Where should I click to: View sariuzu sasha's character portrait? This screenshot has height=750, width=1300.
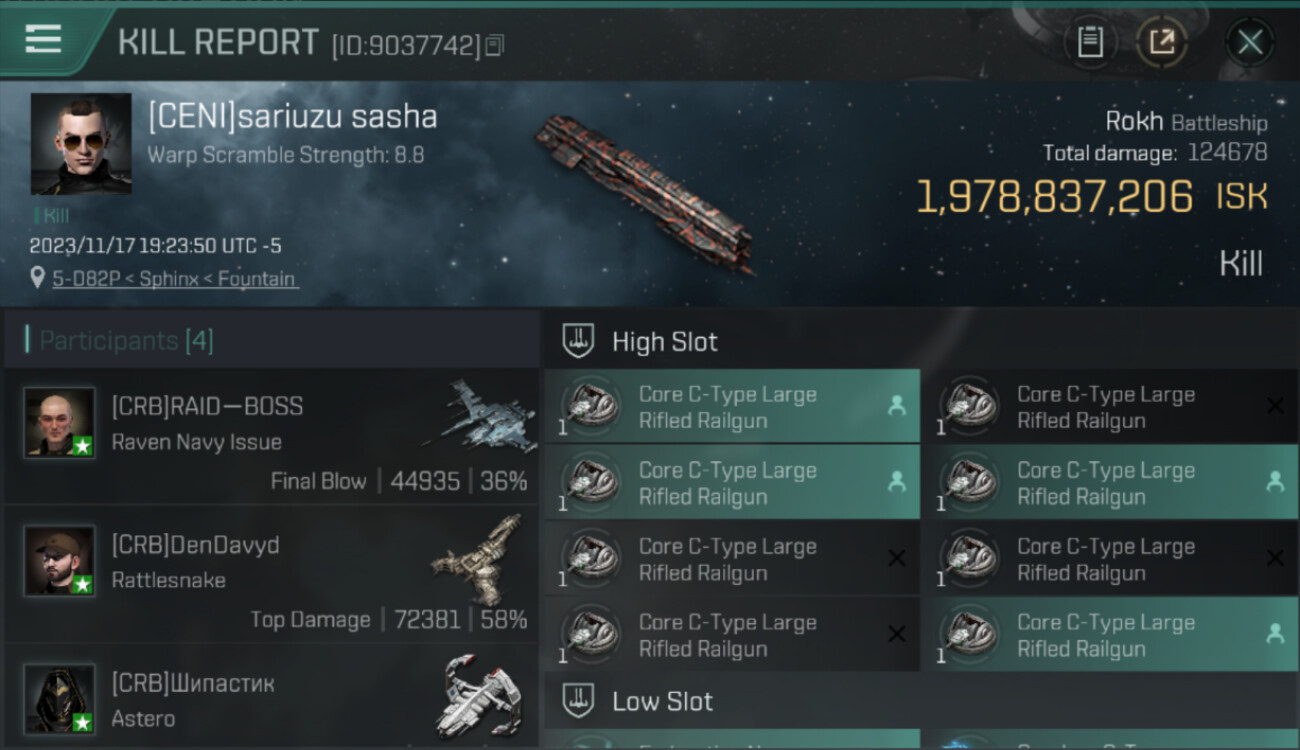pos(81,143)
